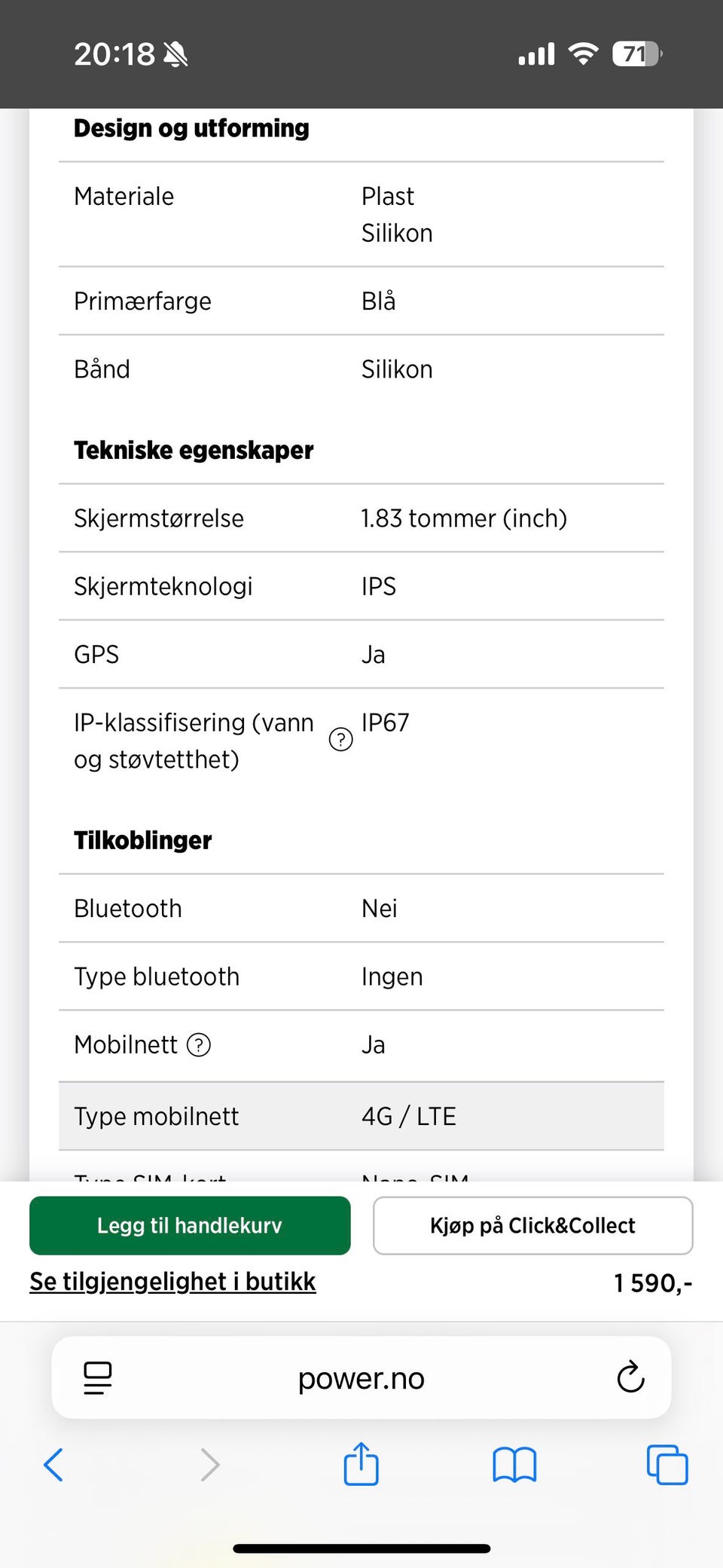723x1568 pixels.
Task: Tap the 1 590,- price text
Action: (x=652, y=1282)
